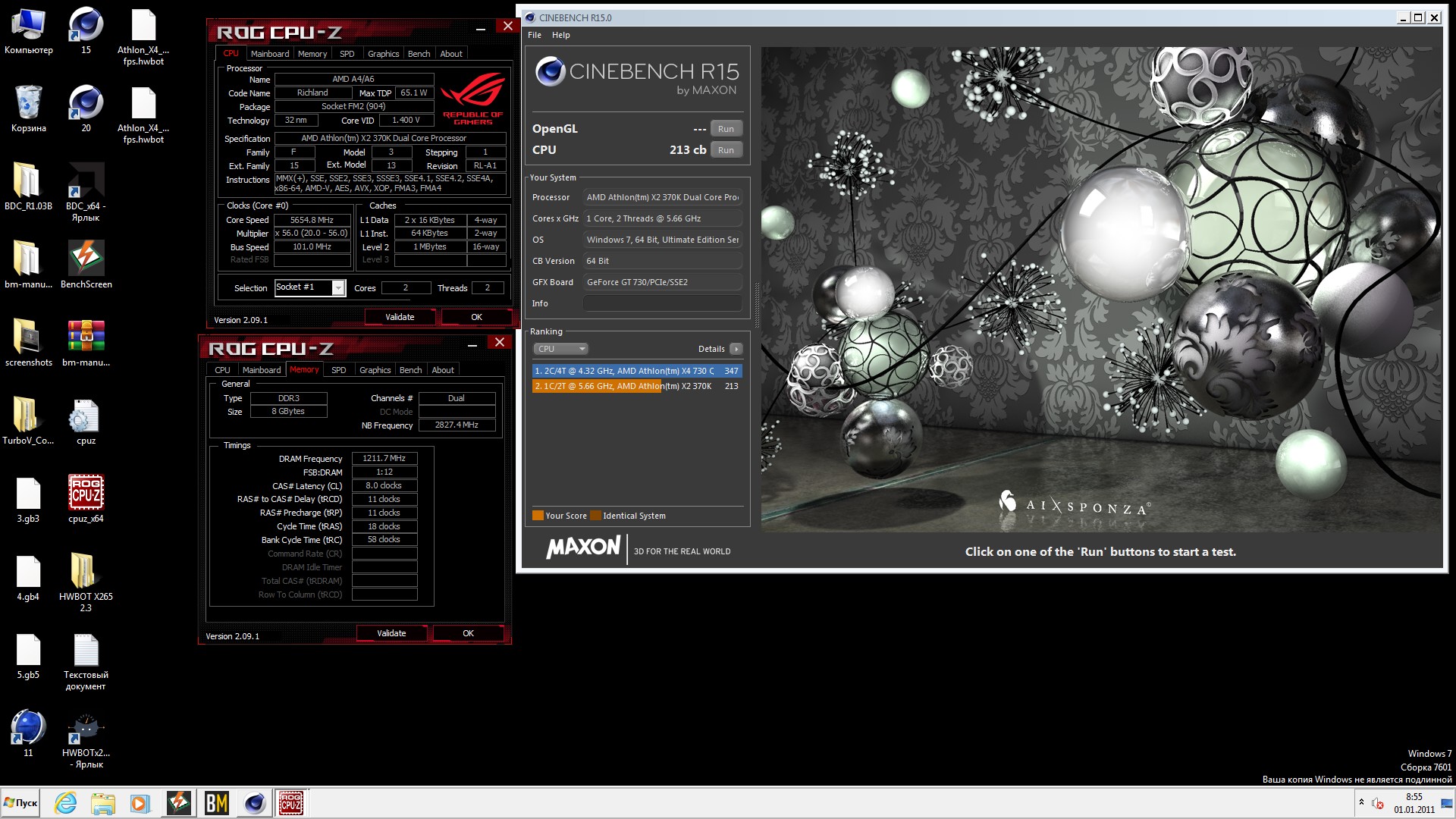Screen dimensions: 1456x819
Task: Switch to ROG CPU-Z taskbar button
Action: point(291,803)
